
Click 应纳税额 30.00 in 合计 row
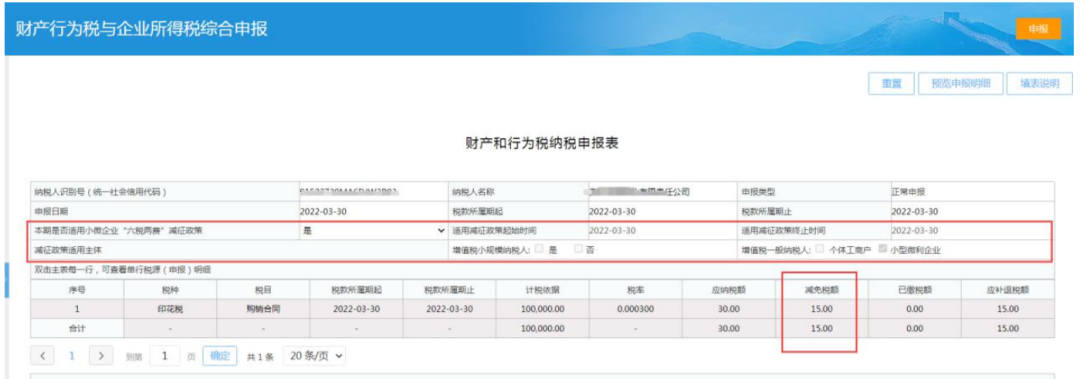point(728,329)
